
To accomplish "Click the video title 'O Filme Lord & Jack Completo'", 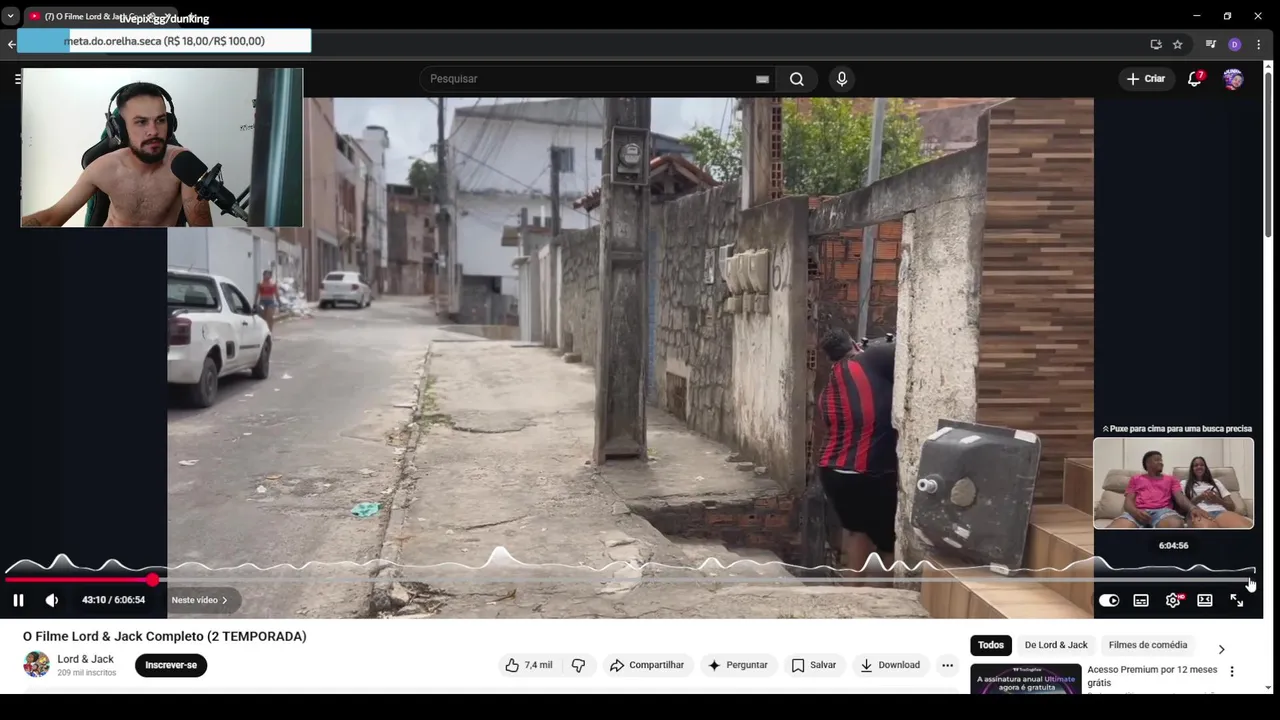I will 164,636.
